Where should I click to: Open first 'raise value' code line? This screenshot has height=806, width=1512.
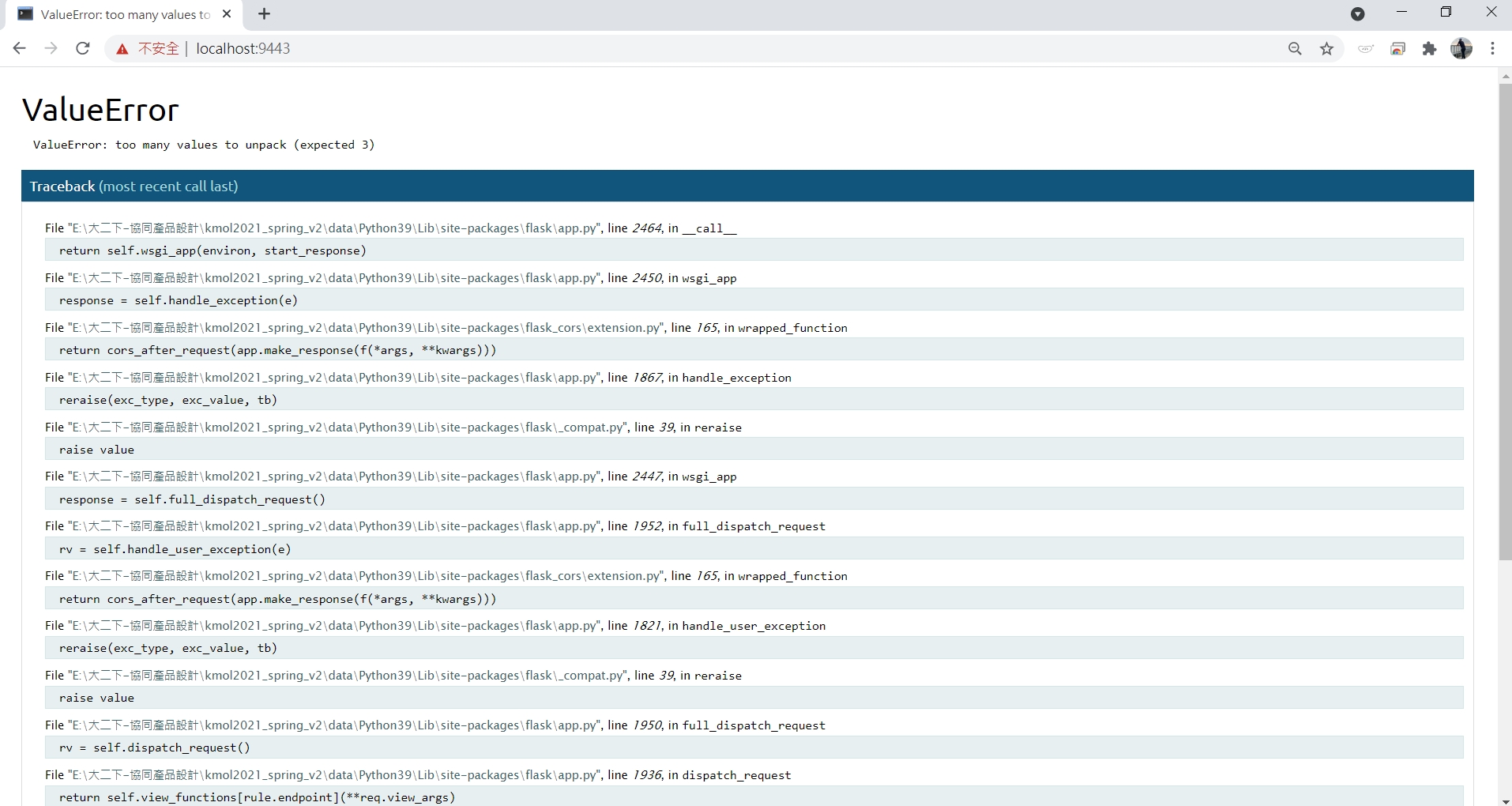pyautogui.click(x=754, y=450)
